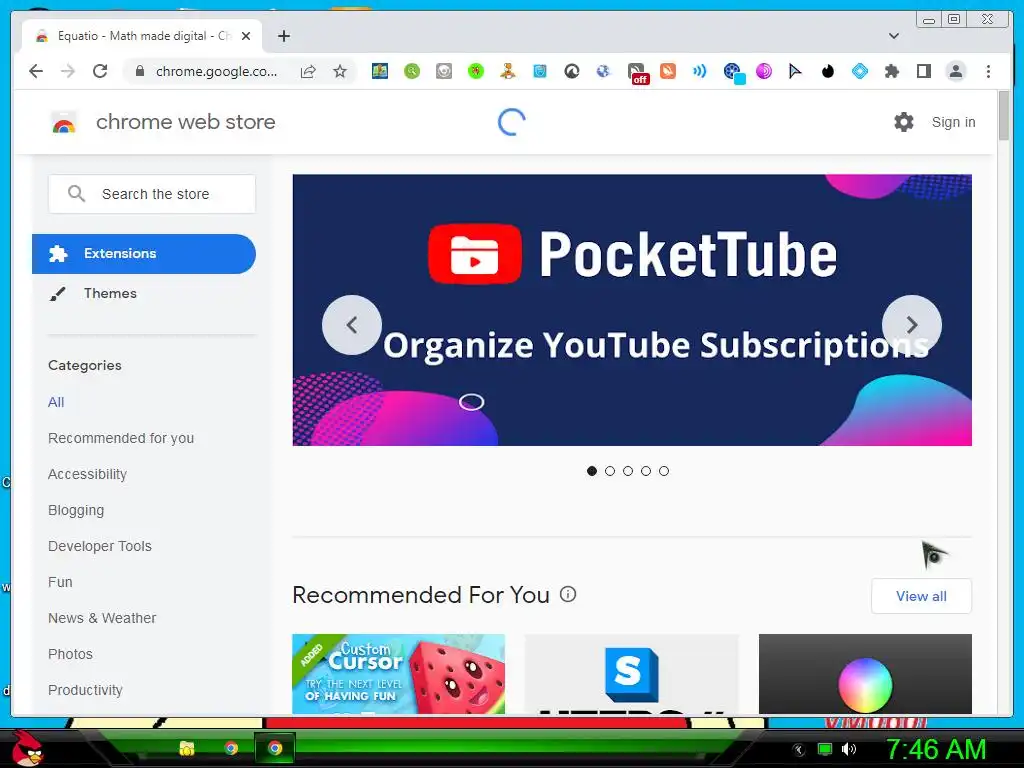Click the extension showing red off badge
The height and width of the screenshot is (768, 1024).
637,72
